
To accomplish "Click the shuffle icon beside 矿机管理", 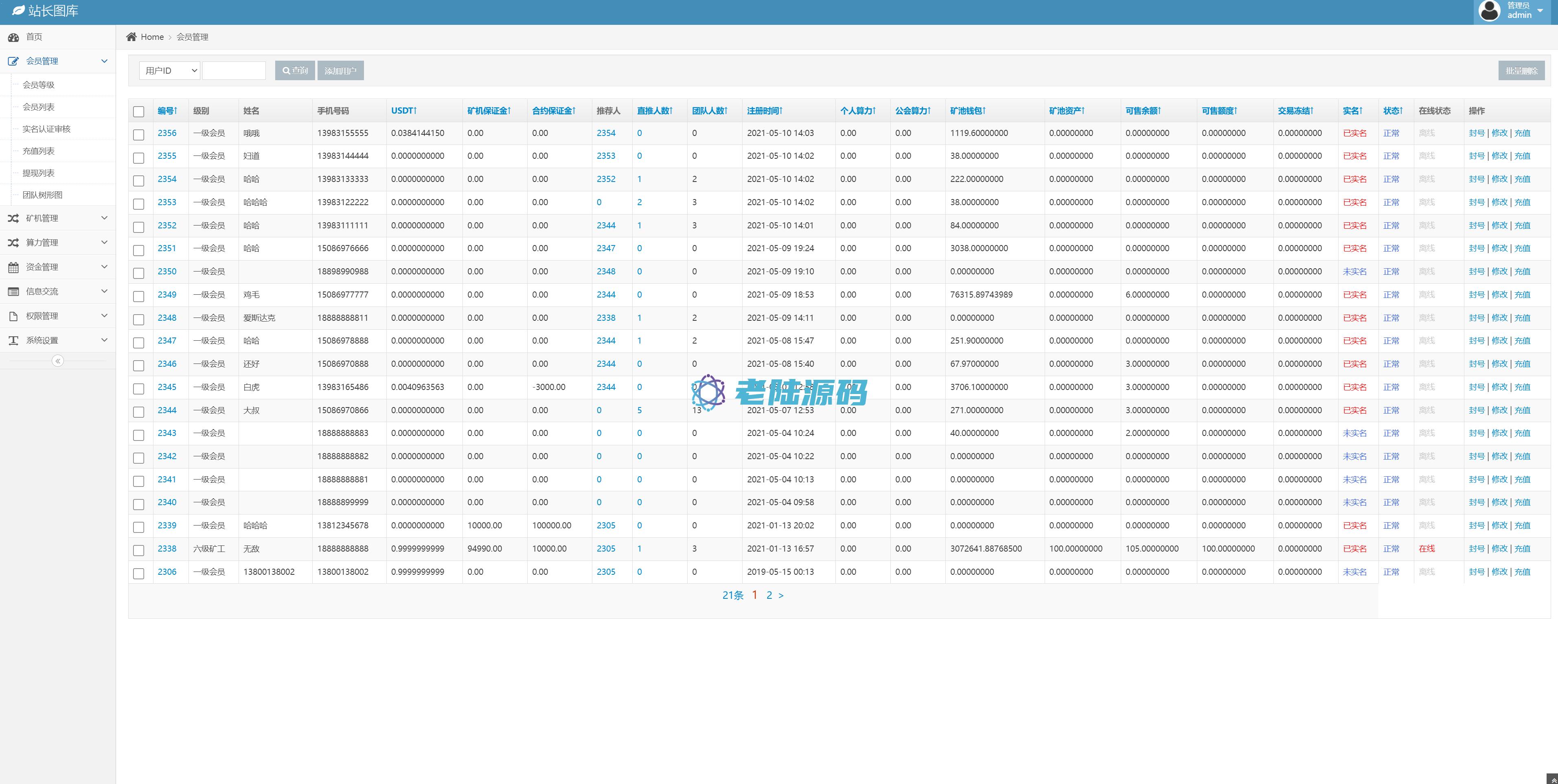I will point(13,218).
